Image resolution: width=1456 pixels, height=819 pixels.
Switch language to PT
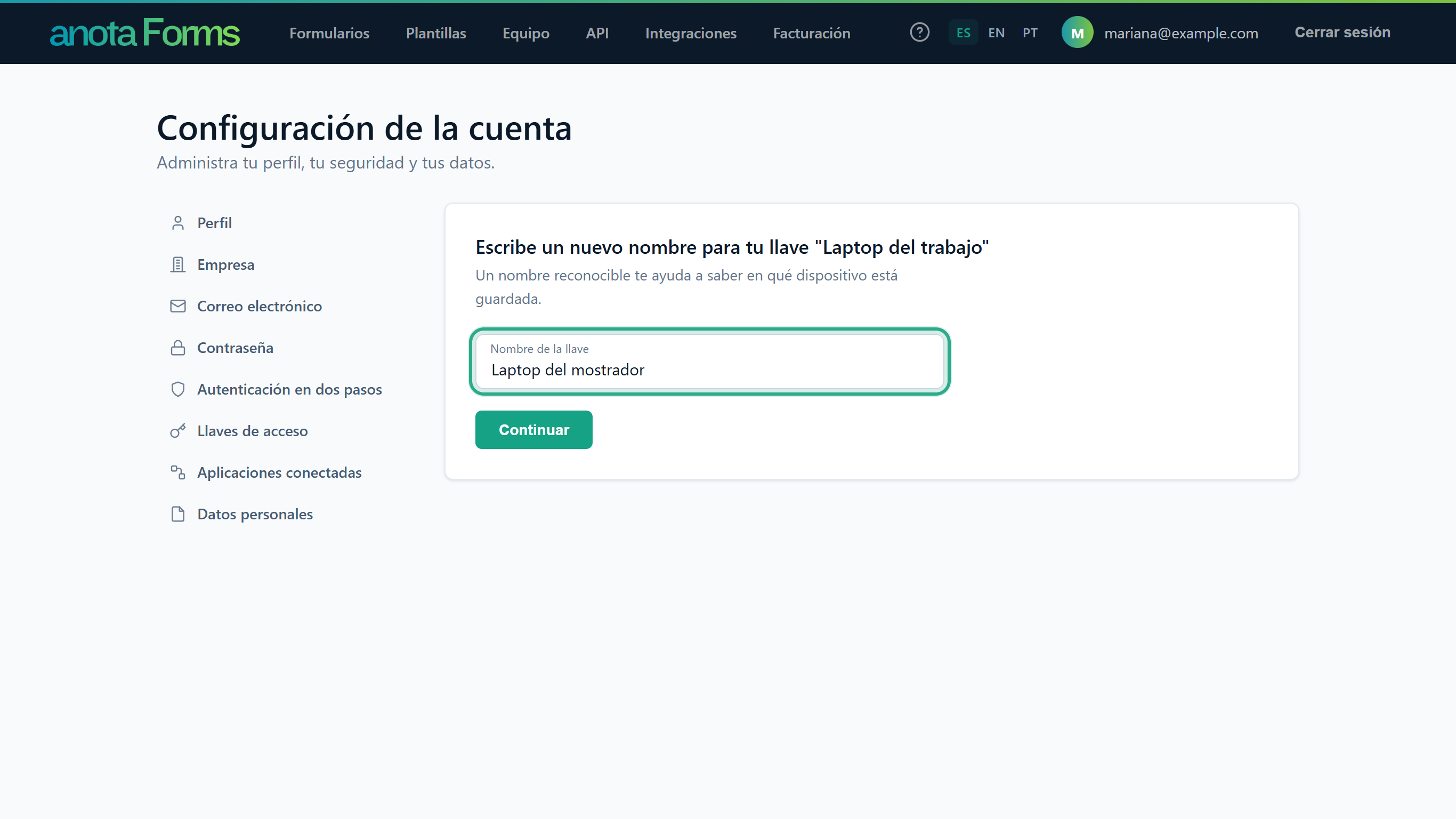click(1030, 33)
